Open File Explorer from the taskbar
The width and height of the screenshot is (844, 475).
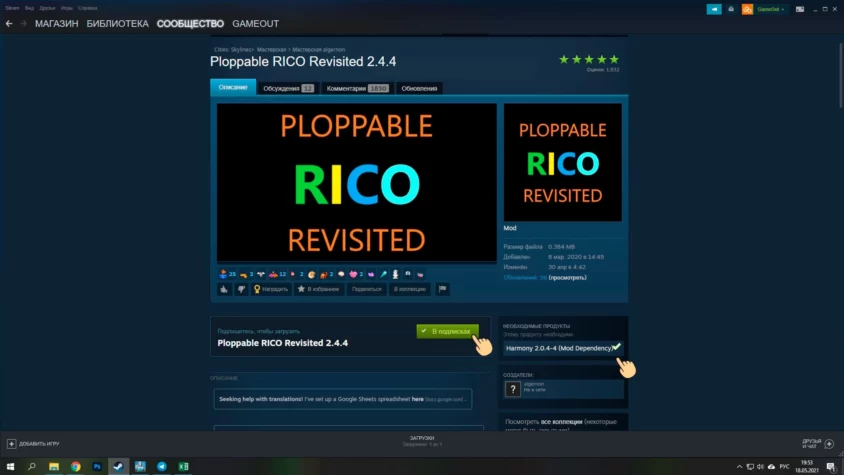click(54, 466)
